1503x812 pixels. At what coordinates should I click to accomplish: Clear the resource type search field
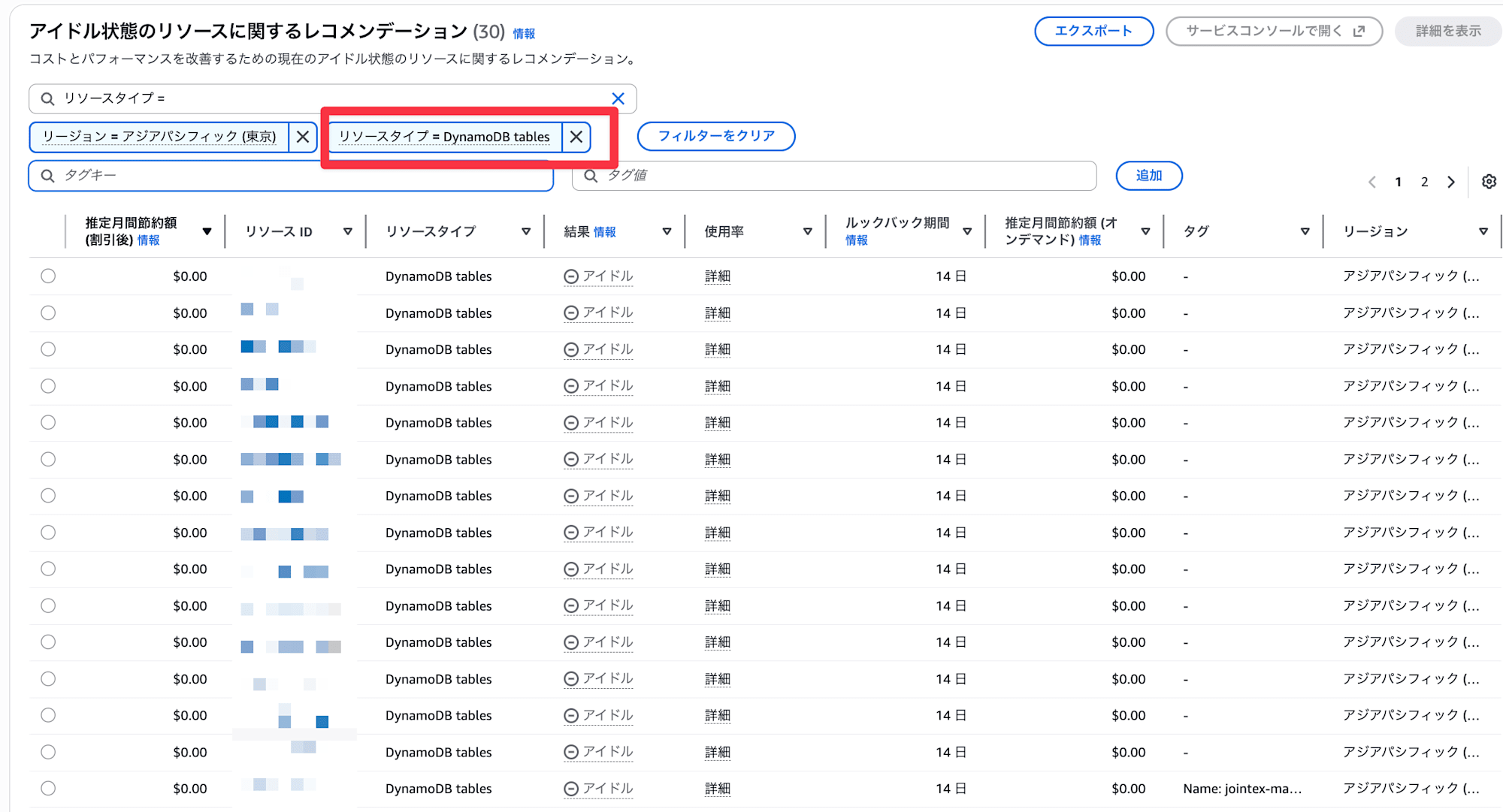click(618, 98)
